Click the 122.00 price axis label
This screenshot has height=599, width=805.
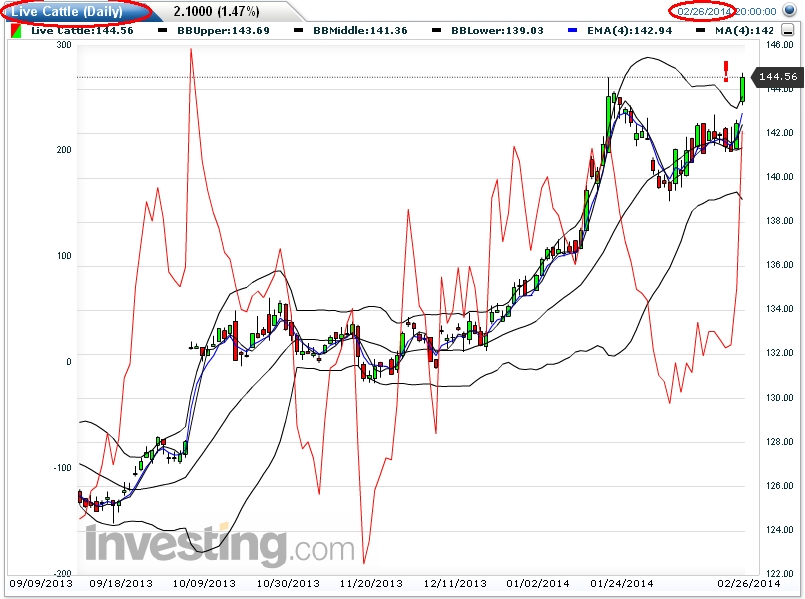tap(779, 574)
